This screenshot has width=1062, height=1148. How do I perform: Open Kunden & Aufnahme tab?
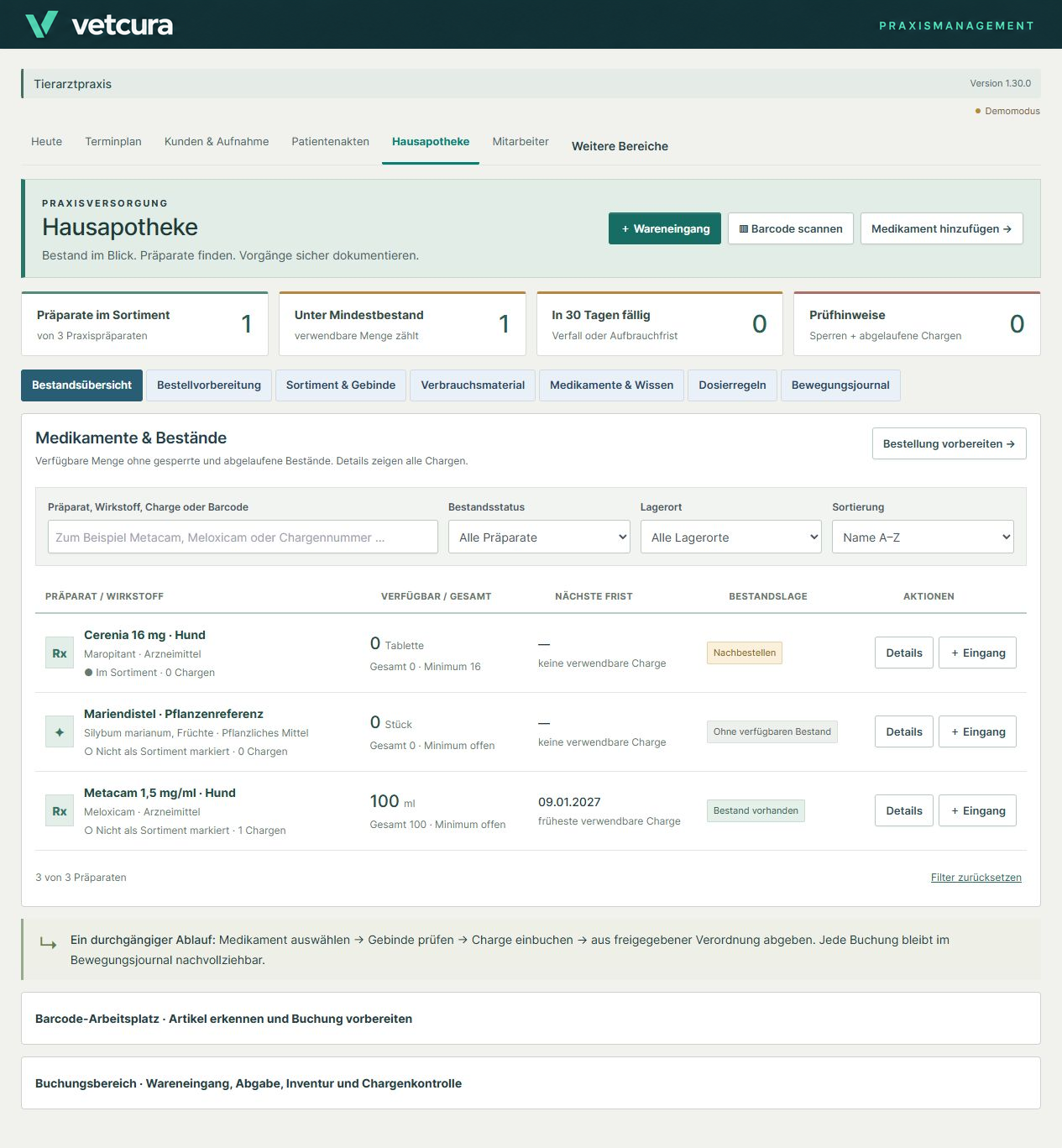pos(217,141)
